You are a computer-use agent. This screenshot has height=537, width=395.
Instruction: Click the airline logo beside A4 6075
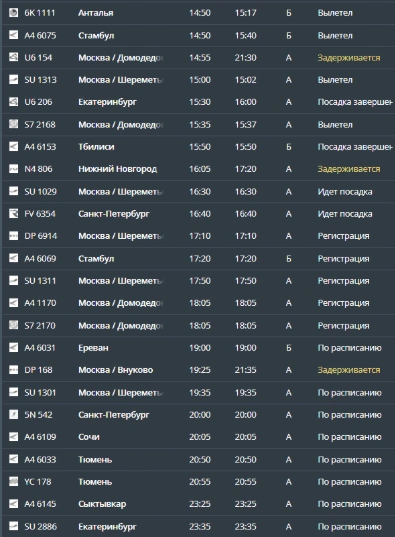(13, 35)
